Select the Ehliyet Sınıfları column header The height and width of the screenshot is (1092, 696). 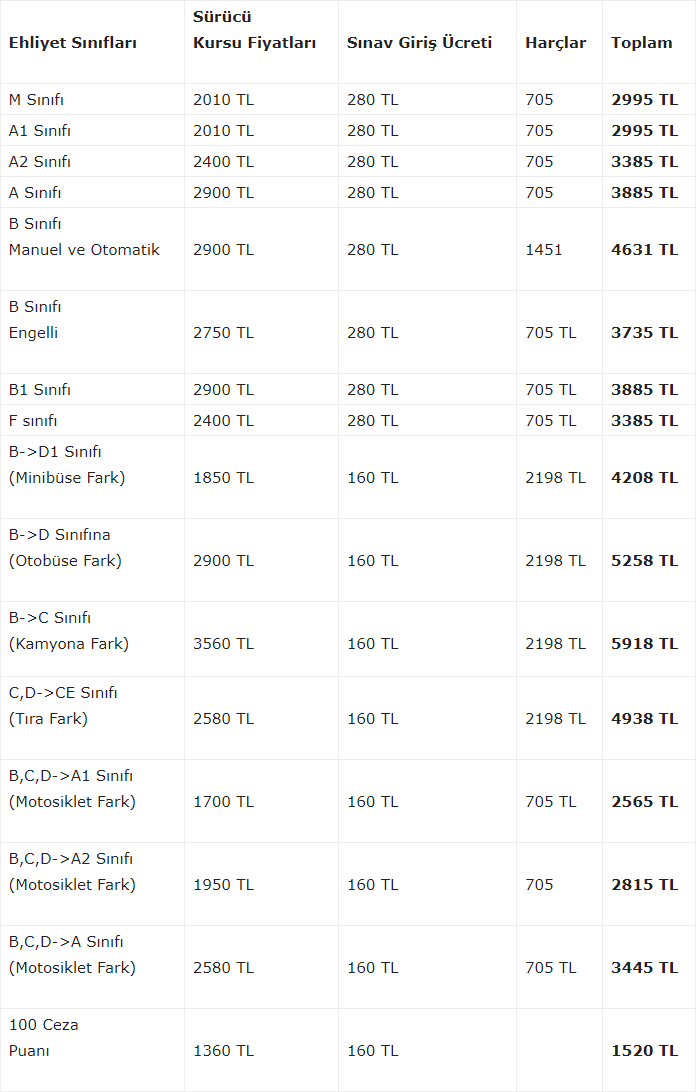pyautogui.click(x=72, y=42)
